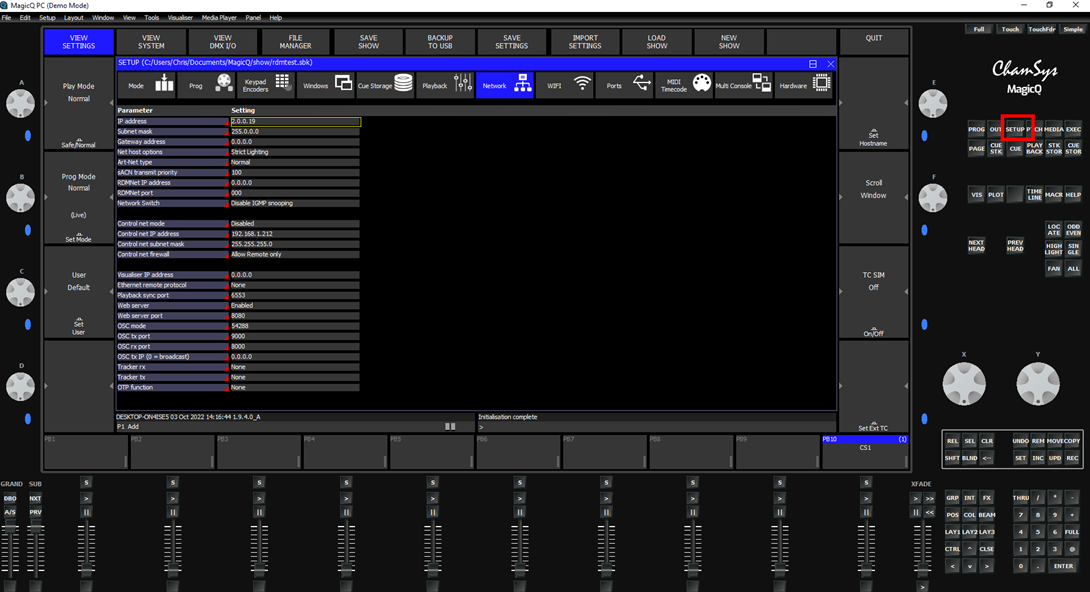This screenshot has height=592, width=1090.
Task: Click the IP address setting field
Action: (x=295, y=122)
